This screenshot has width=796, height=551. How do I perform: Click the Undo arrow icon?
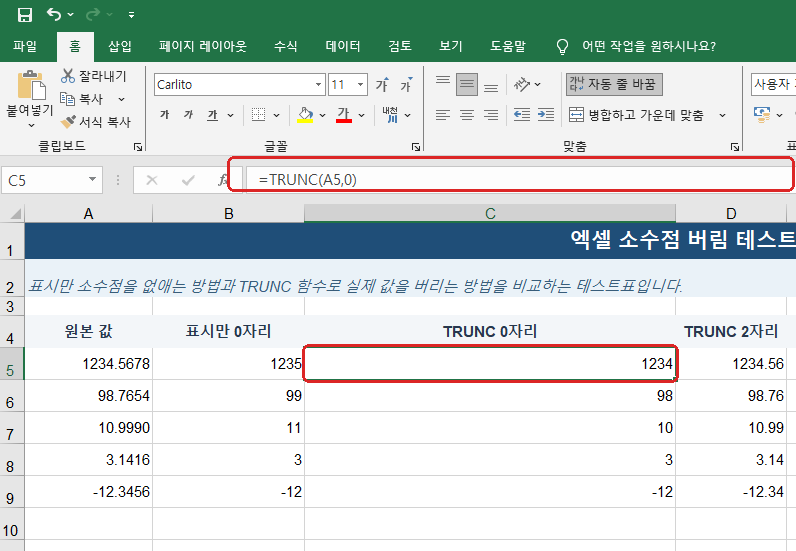53,14
